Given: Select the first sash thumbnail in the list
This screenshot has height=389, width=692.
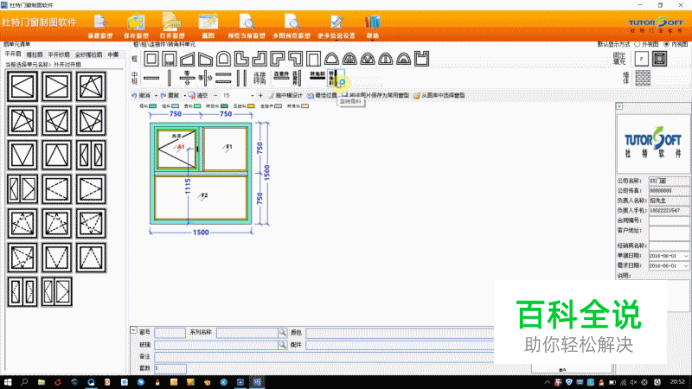Looking at the screenshot, I should pos(22,86).
